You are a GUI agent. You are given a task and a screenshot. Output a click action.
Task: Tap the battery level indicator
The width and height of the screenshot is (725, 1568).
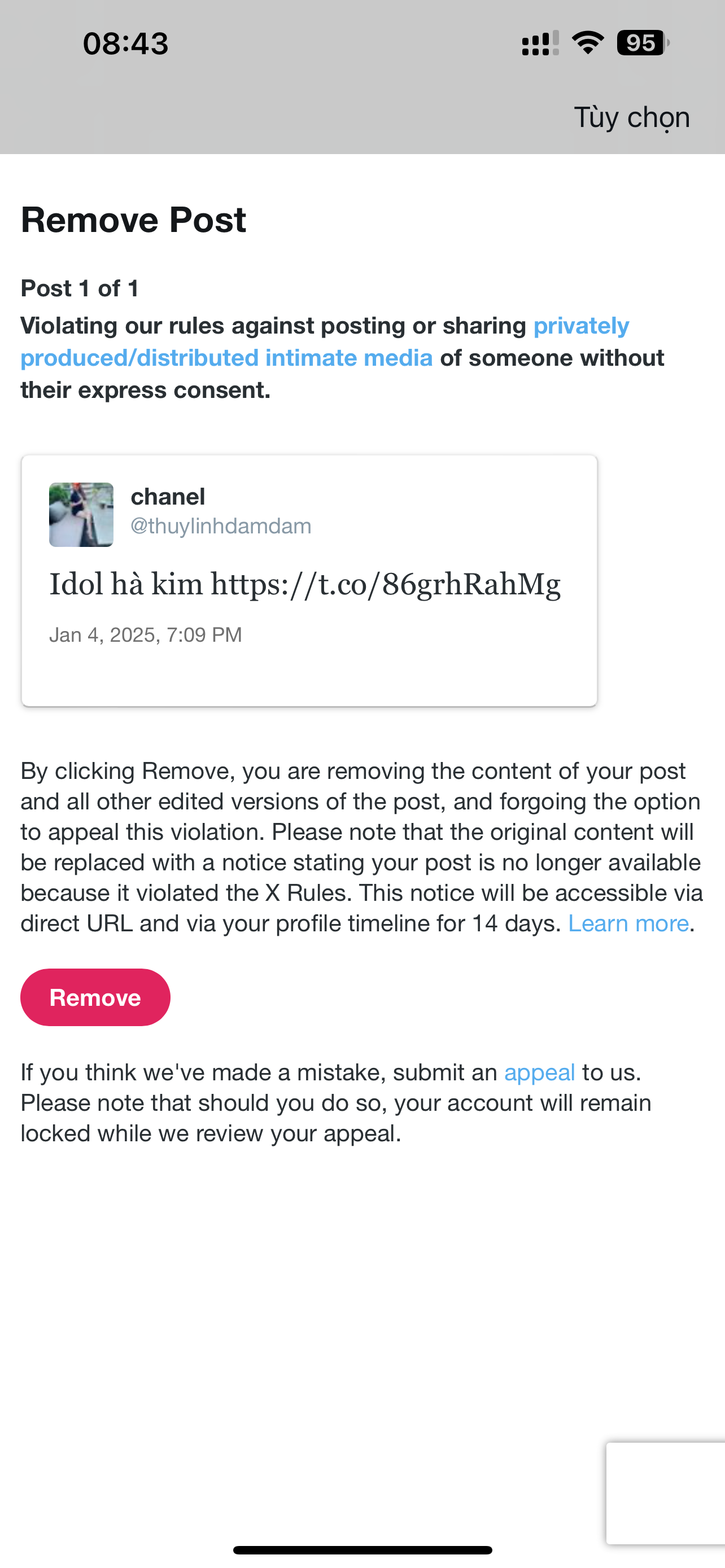tap(642, 42)
